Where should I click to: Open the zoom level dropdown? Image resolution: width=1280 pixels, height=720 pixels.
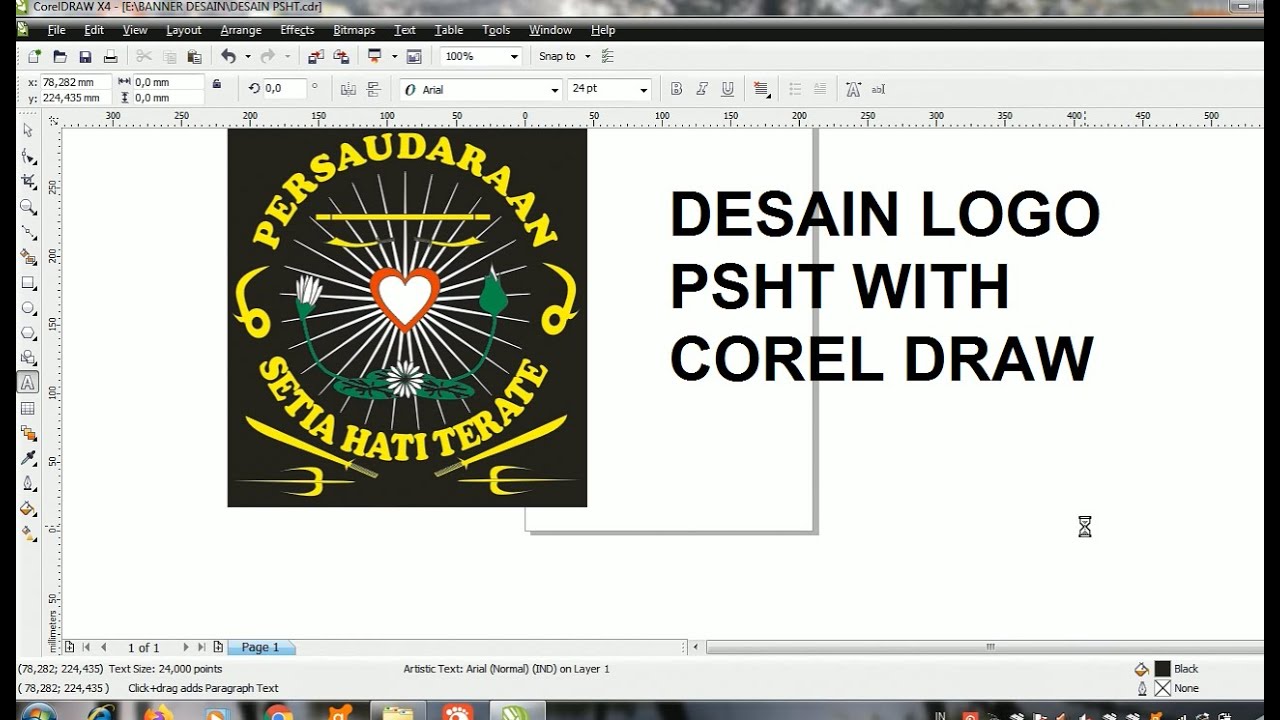pyautogui.click(x=514, y=57)
